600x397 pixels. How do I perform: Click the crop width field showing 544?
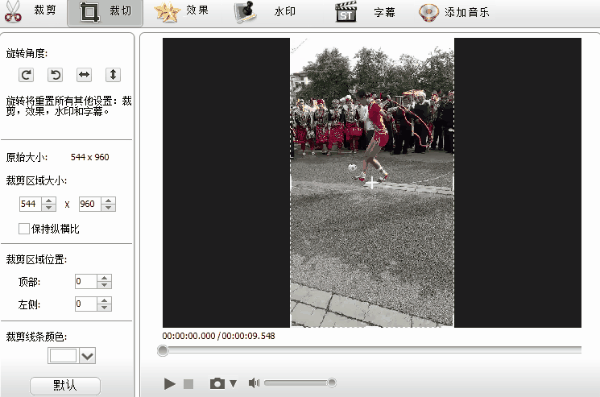(30, 204)
